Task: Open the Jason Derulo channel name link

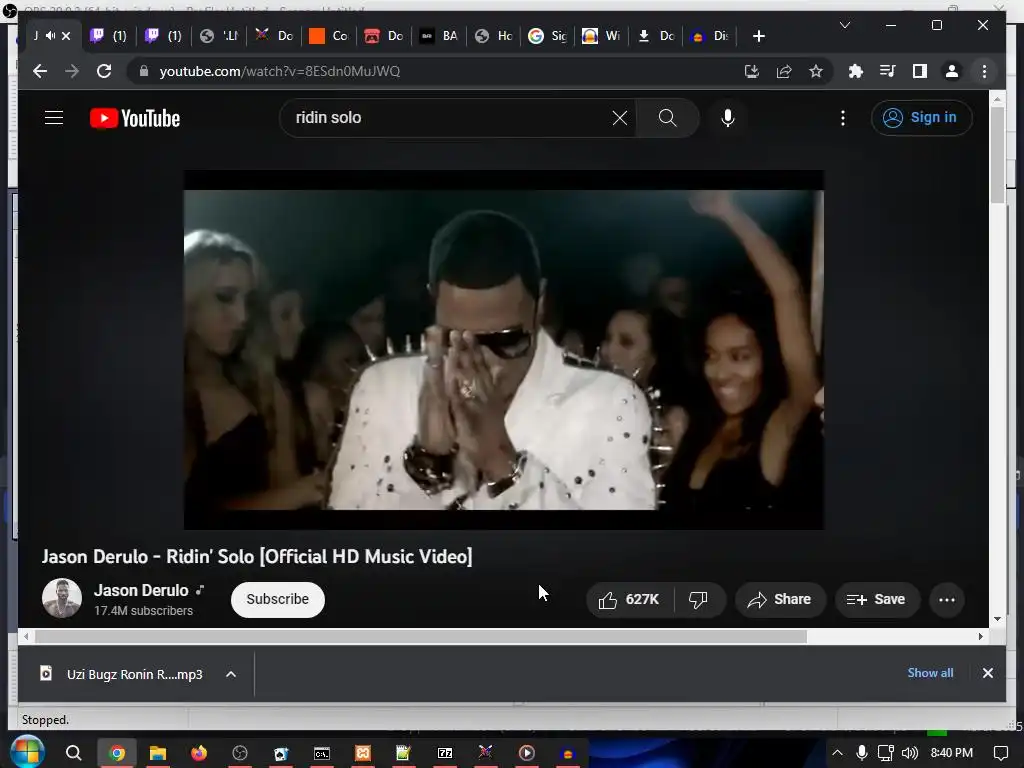Action: (x=141, y=590)
